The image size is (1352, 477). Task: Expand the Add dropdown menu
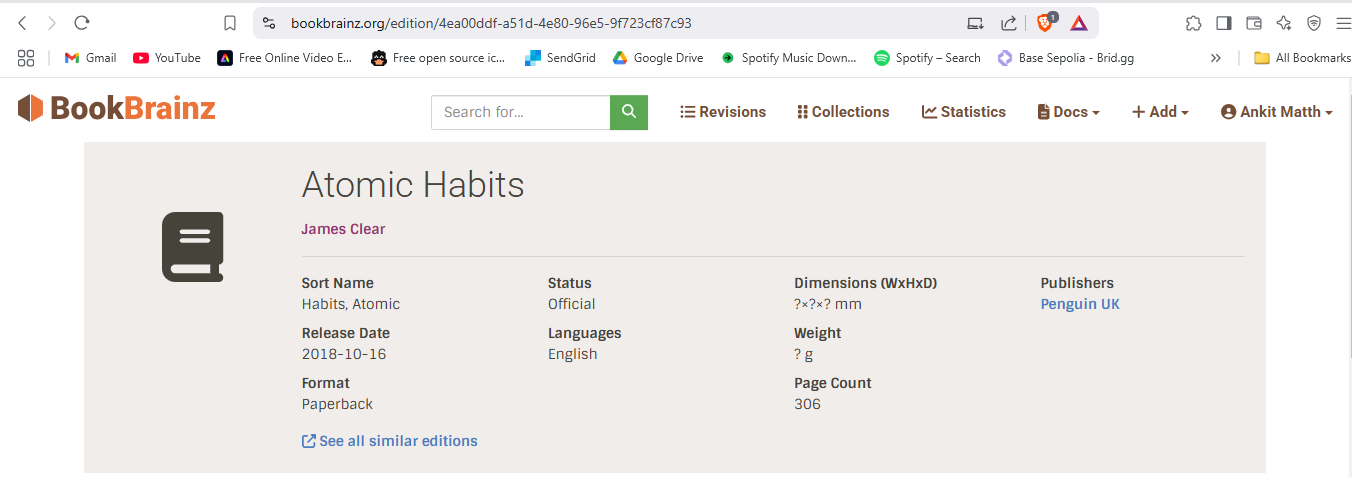[1160, 112]
